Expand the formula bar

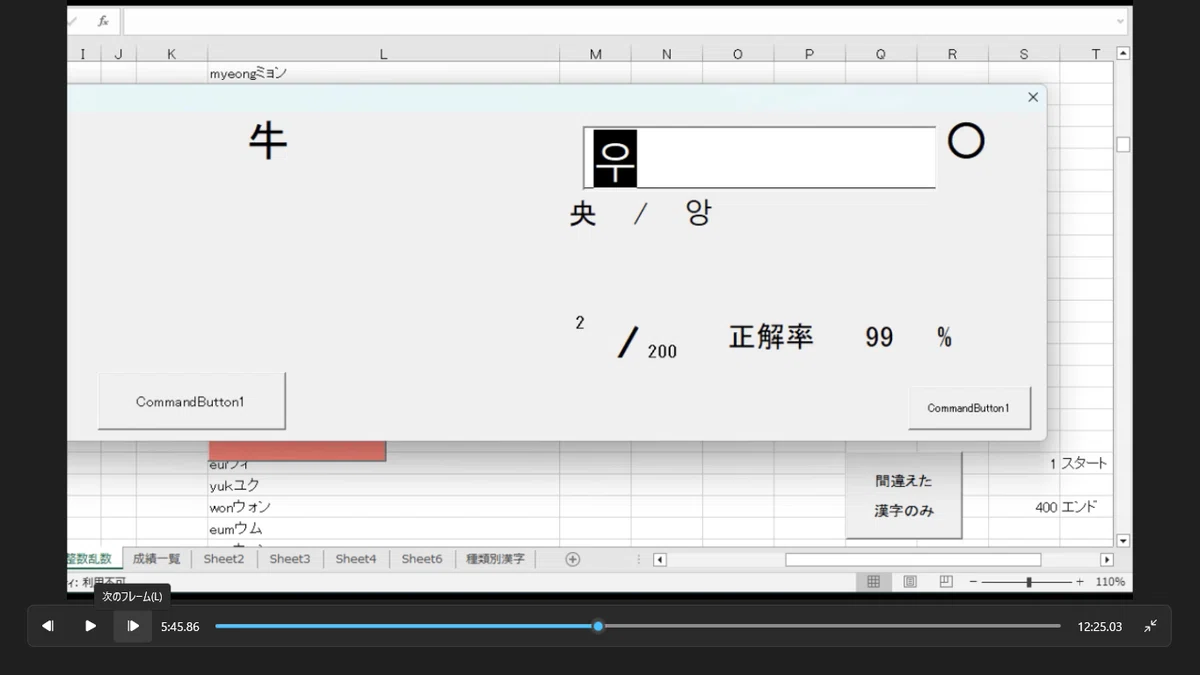pos(1120,21)
